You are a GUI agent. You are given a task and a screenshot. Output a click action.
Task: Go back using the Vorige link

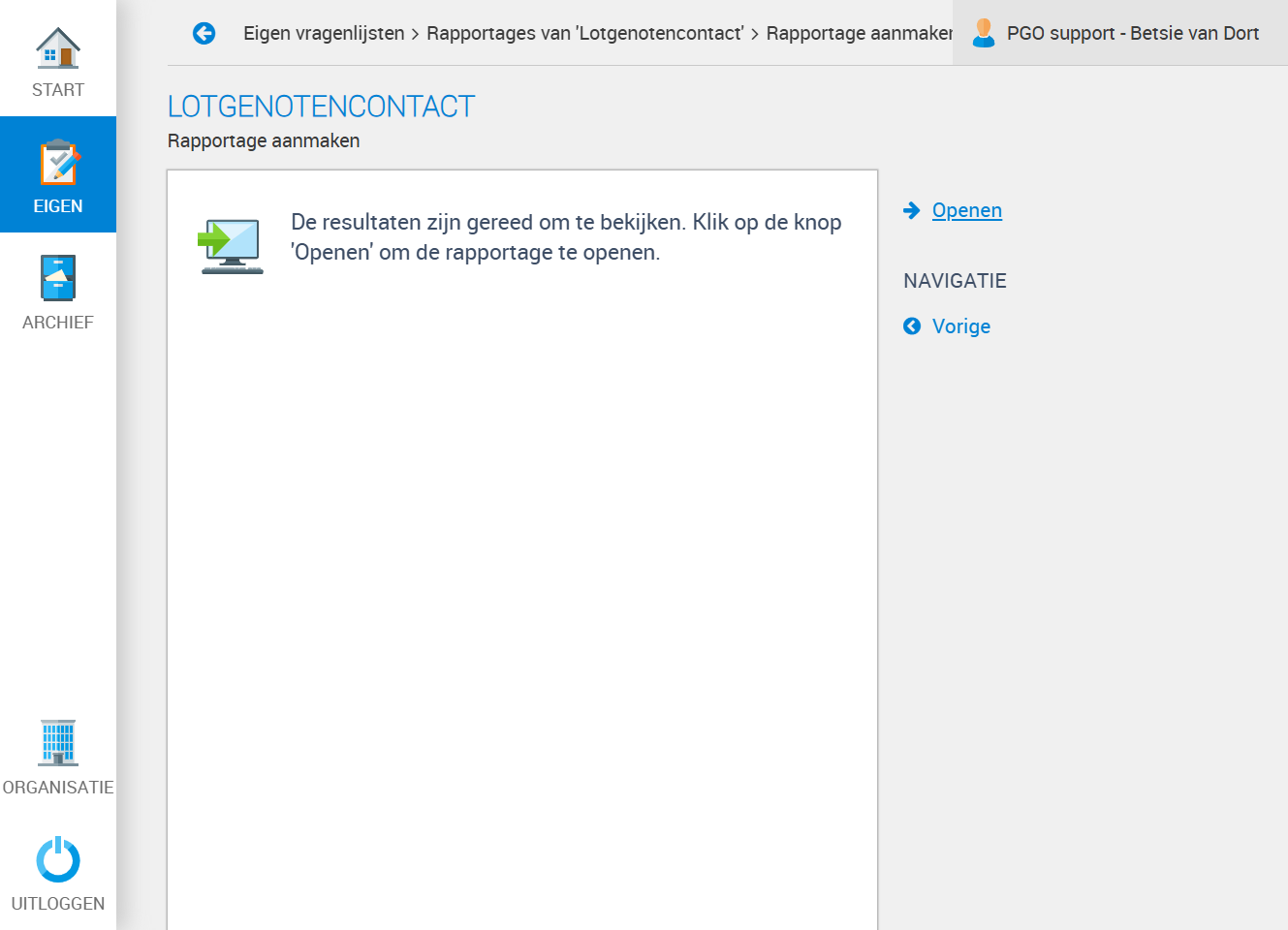coord(961,326)
